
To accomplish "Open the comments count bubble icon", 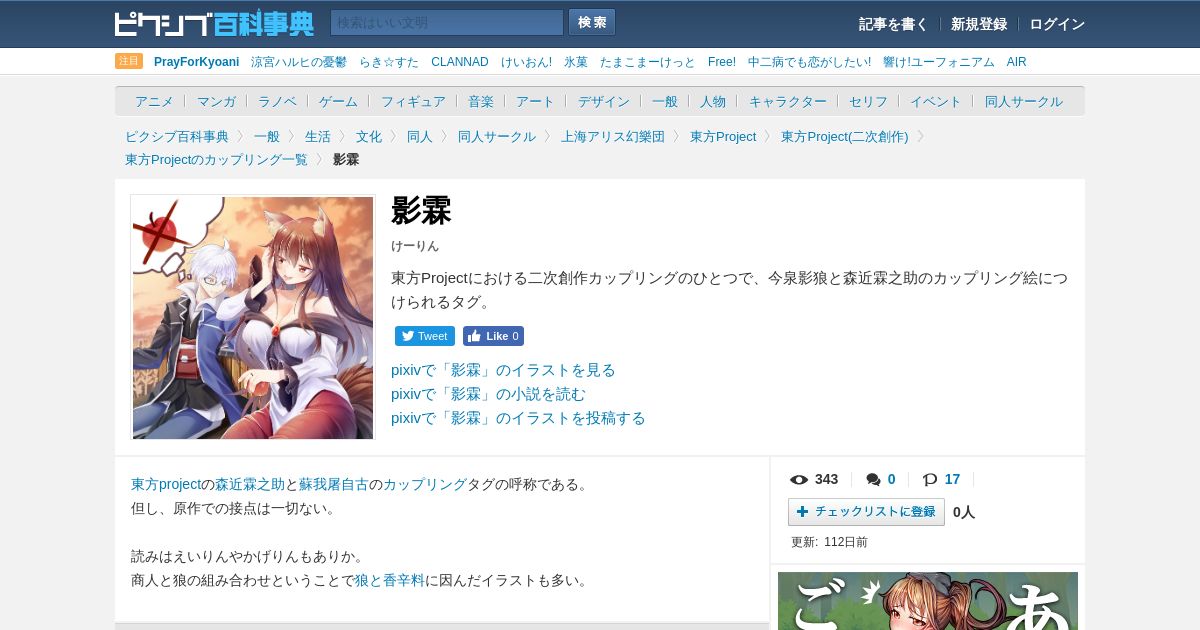I will tap(873, 479).
